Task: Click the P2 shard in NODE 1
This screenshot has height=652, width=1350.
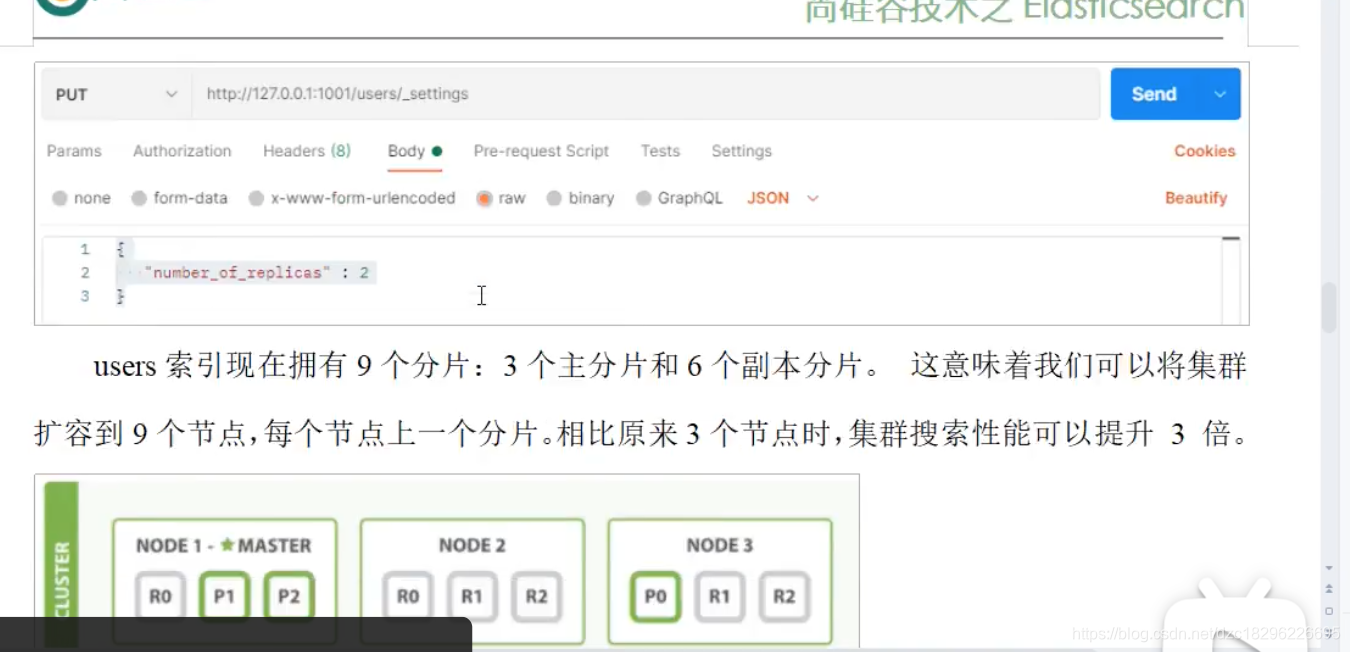Action: point(289,596)
